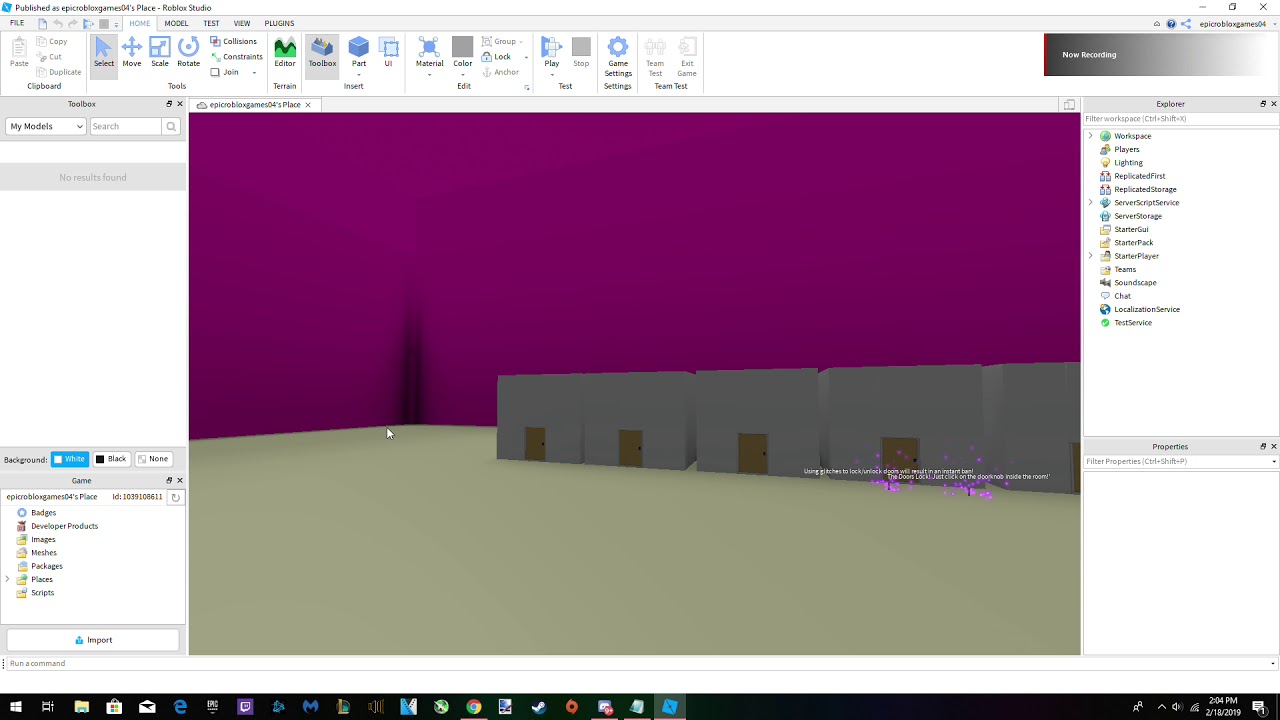Click the Duplicate button
Image resolution: width=1280 pixels, height=720 pixels.
coord(58,72)
